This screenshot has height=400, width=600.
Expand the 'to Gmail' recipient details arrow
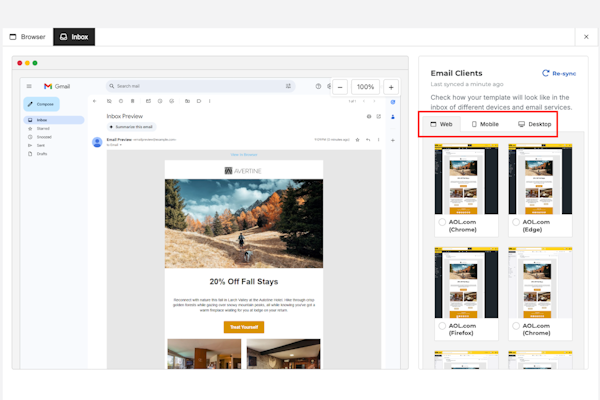pyautogui.click(x=121, y=145)
